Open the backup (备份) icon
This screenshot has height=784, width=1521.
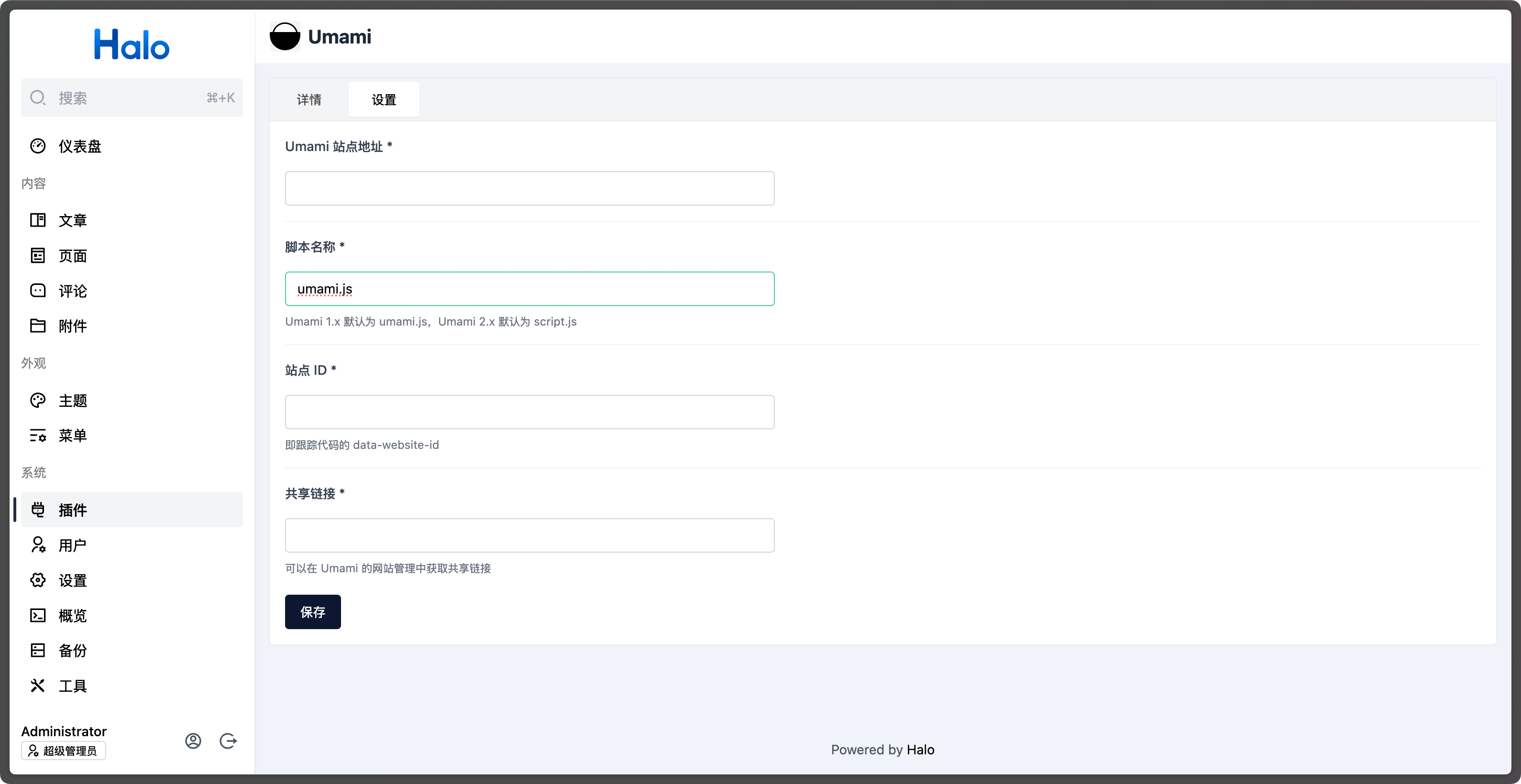click(38, 650)
